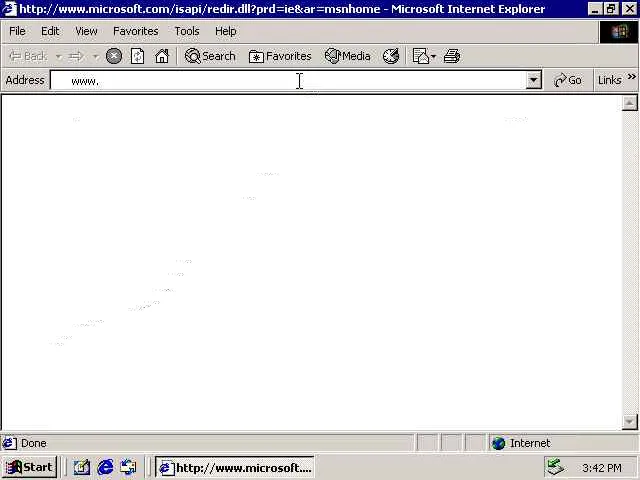Image resolution: width=640 pixels, height=480 pixels.
Task: Click the network tray icon
Action: coord(555,468)
